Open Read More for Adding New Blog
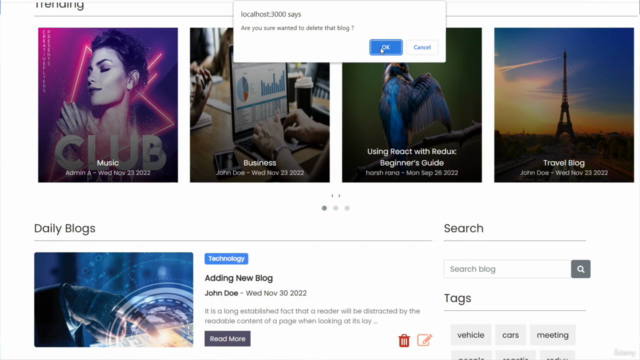Viewport: 640px width, 360px height. pyautogui.click(x=227, y=339)
